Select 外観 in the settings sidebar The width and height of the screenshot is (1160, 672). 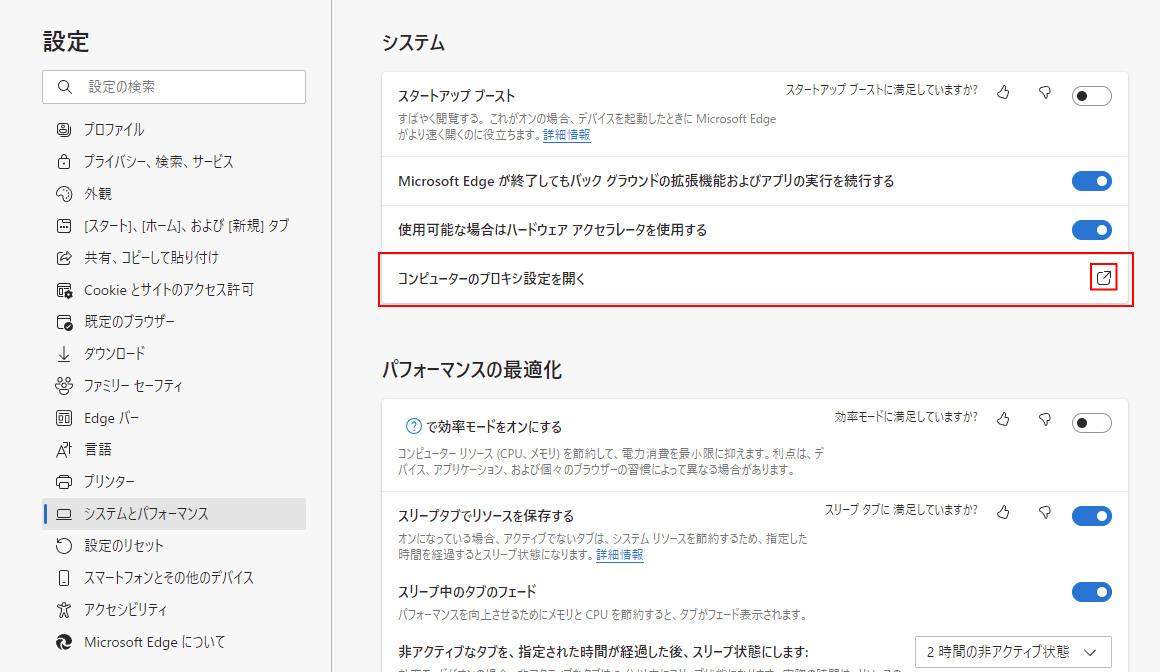[174, 194]
